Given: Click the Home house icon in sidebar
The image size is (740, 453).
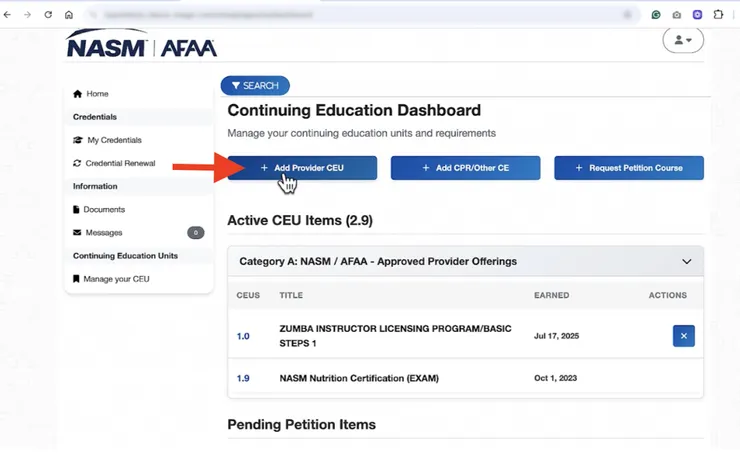Looking at the screenshot, I should pyautogui.click(x=78, y=94).
